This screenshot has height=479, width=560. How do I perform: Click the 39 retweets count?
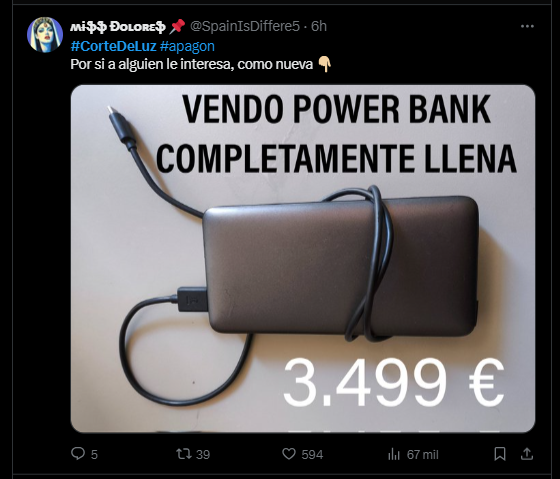[203, 454]
